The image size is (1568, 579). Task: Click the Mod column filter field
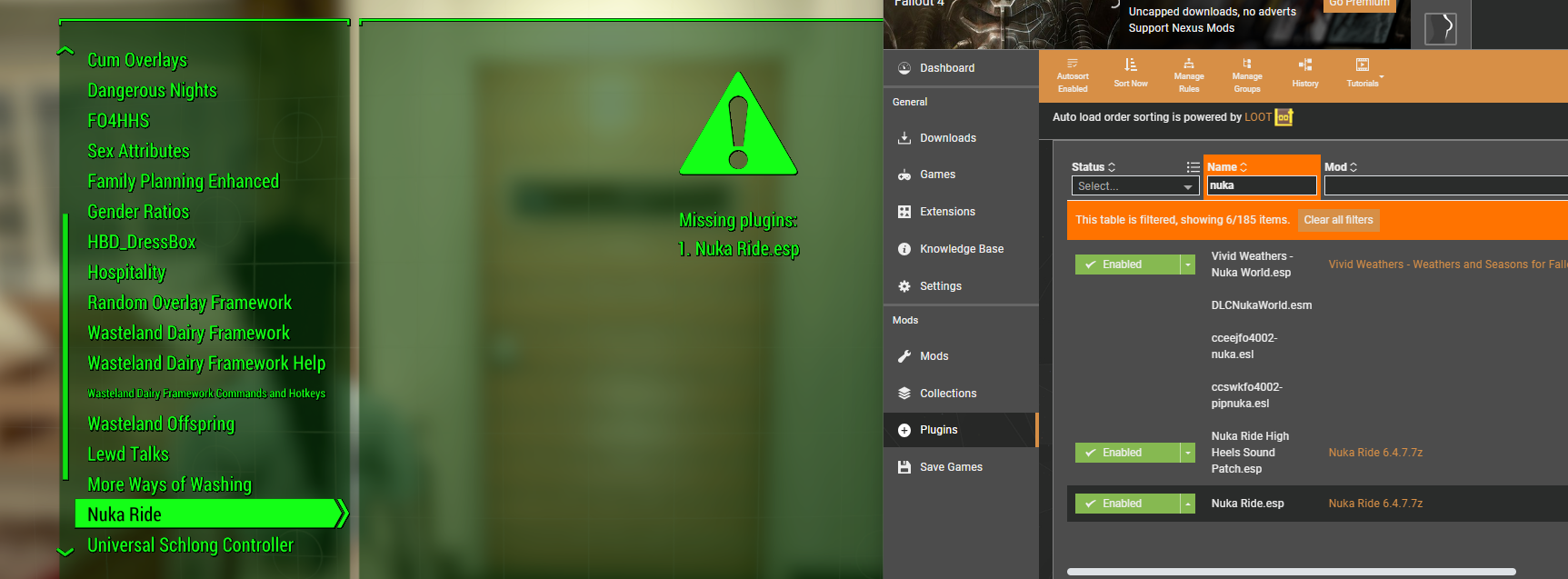1445,185
